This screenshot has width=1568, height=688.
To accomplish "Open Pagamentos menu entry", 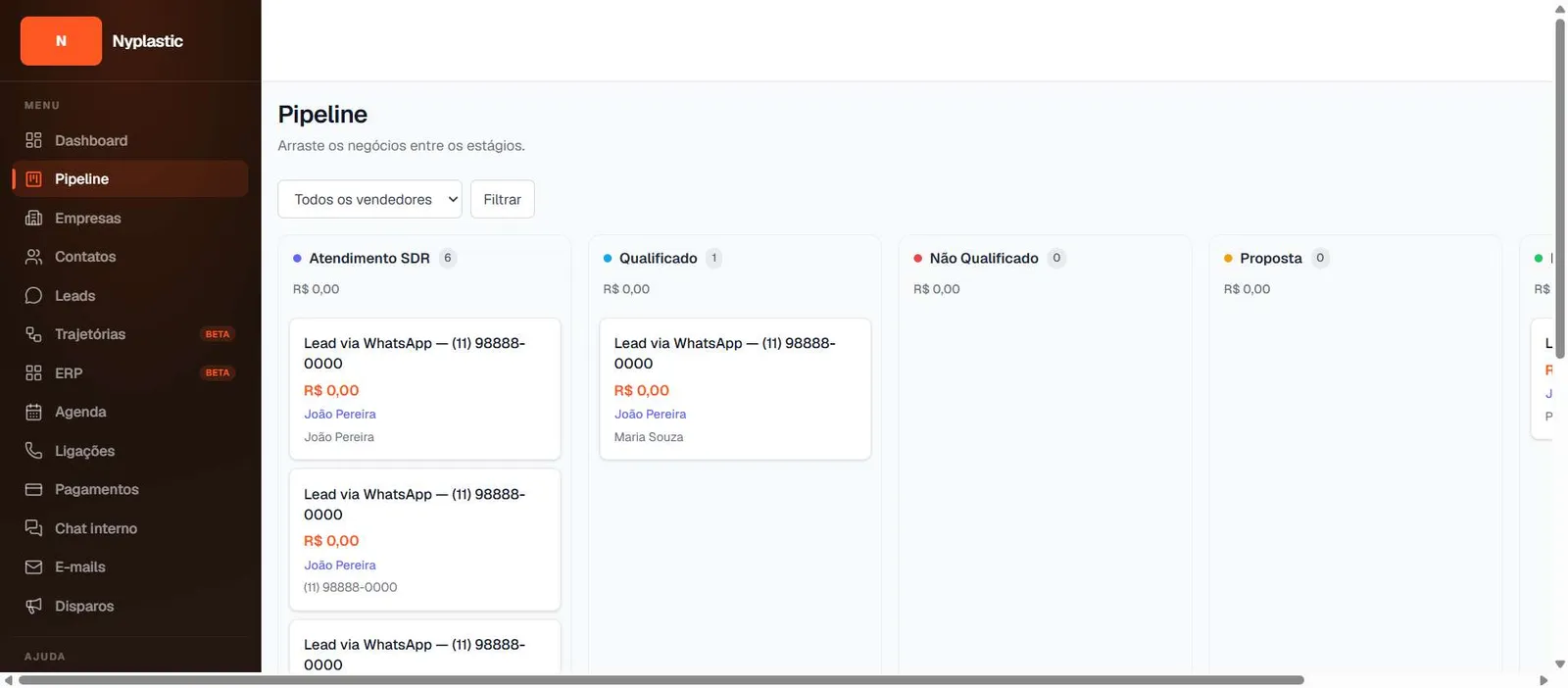I will coord(130,489).
